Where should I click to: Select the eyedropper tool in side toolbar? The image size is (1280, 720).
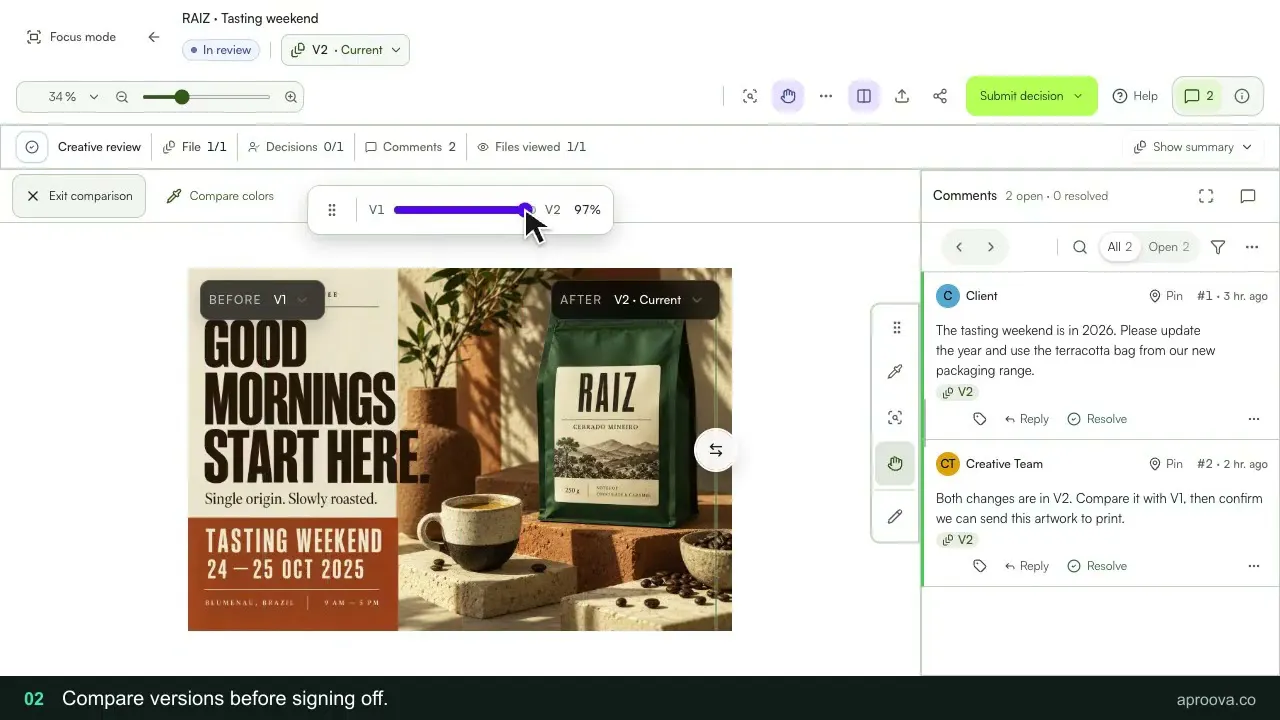click(x=895, y=372)
